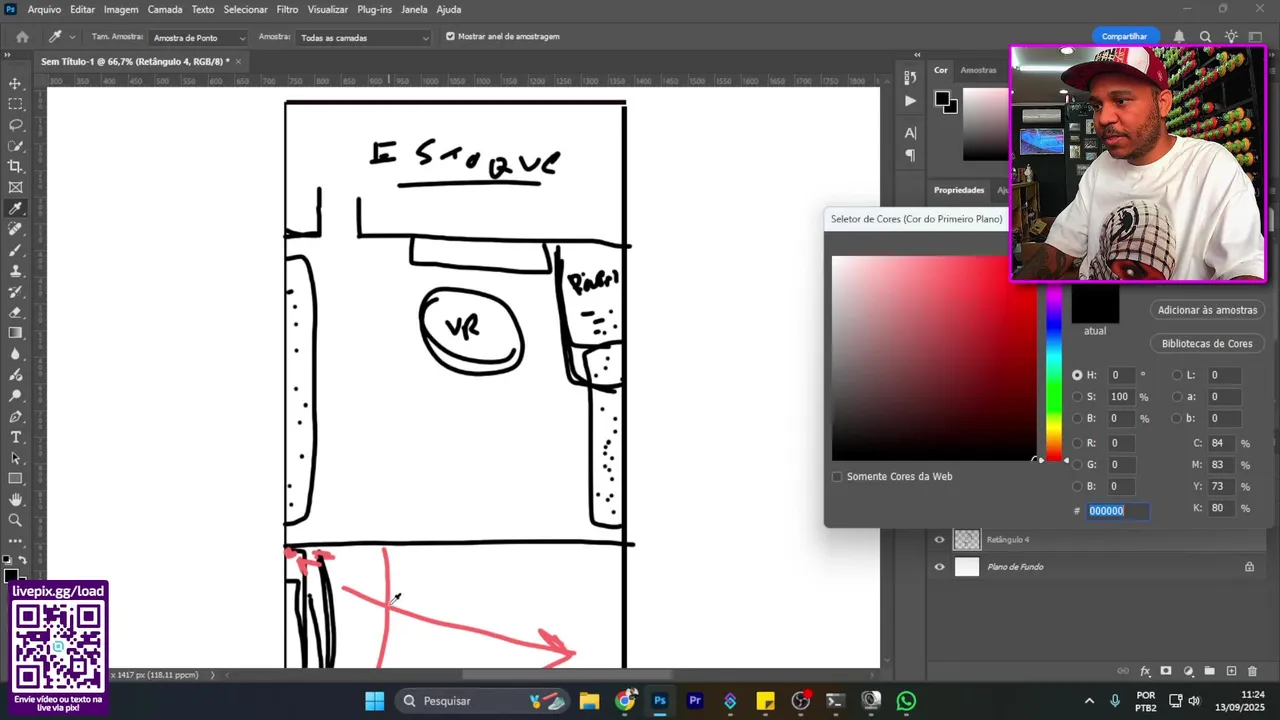This screenshot has width=1280, height=720.
Task: Select the Hand tool
Action: pos(15,499)
